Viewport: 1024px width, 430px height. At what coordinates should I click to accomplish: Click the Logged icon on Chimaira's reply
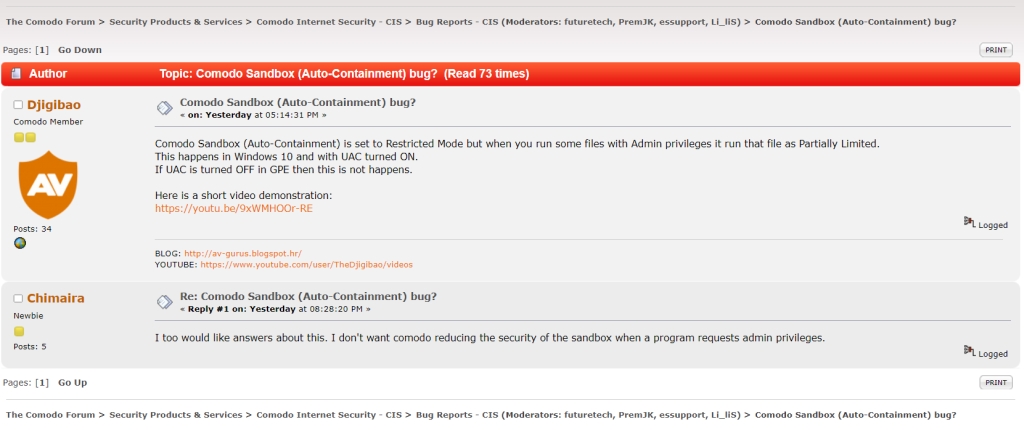969,351
